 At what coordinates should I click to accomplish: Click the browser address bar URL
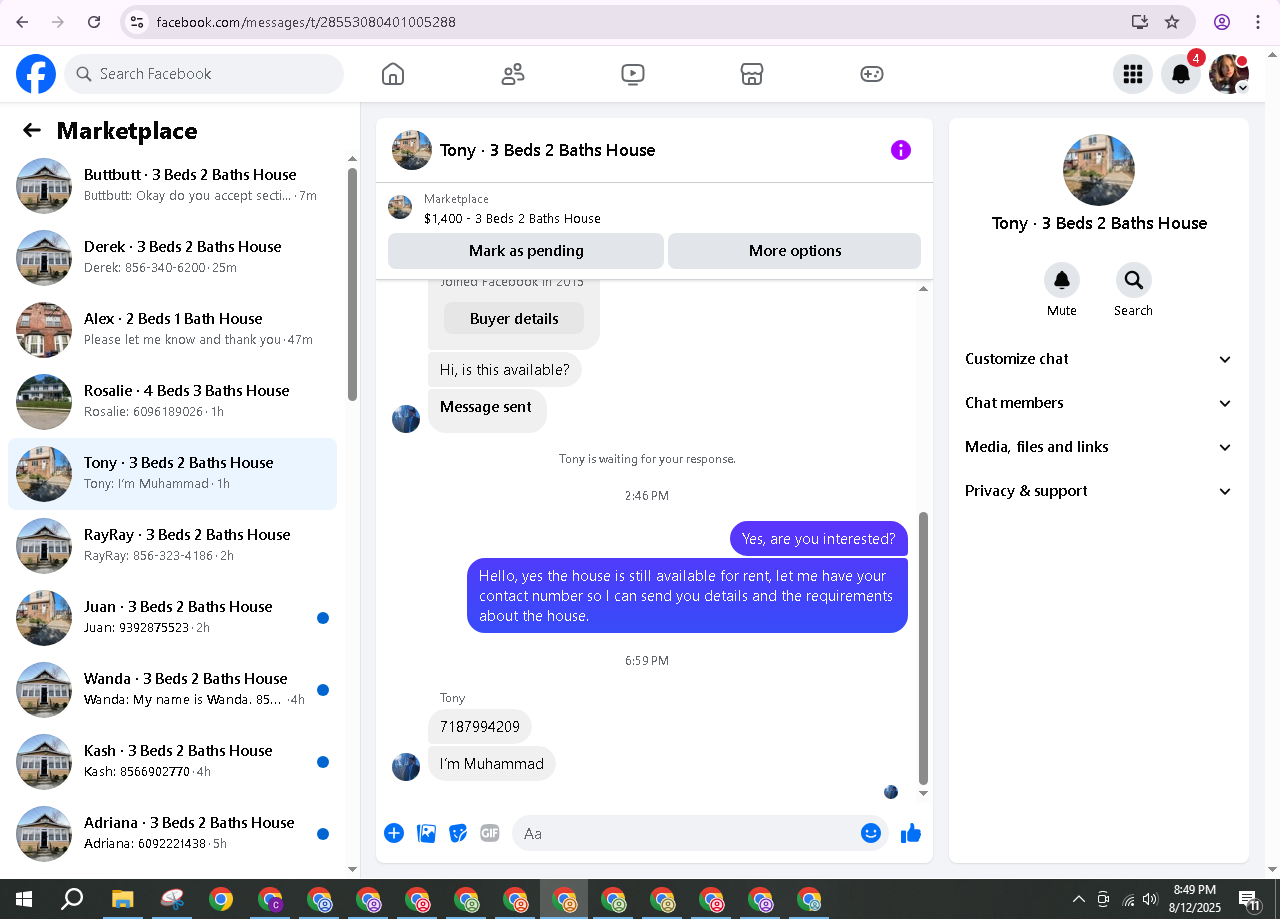pos(306,22)
